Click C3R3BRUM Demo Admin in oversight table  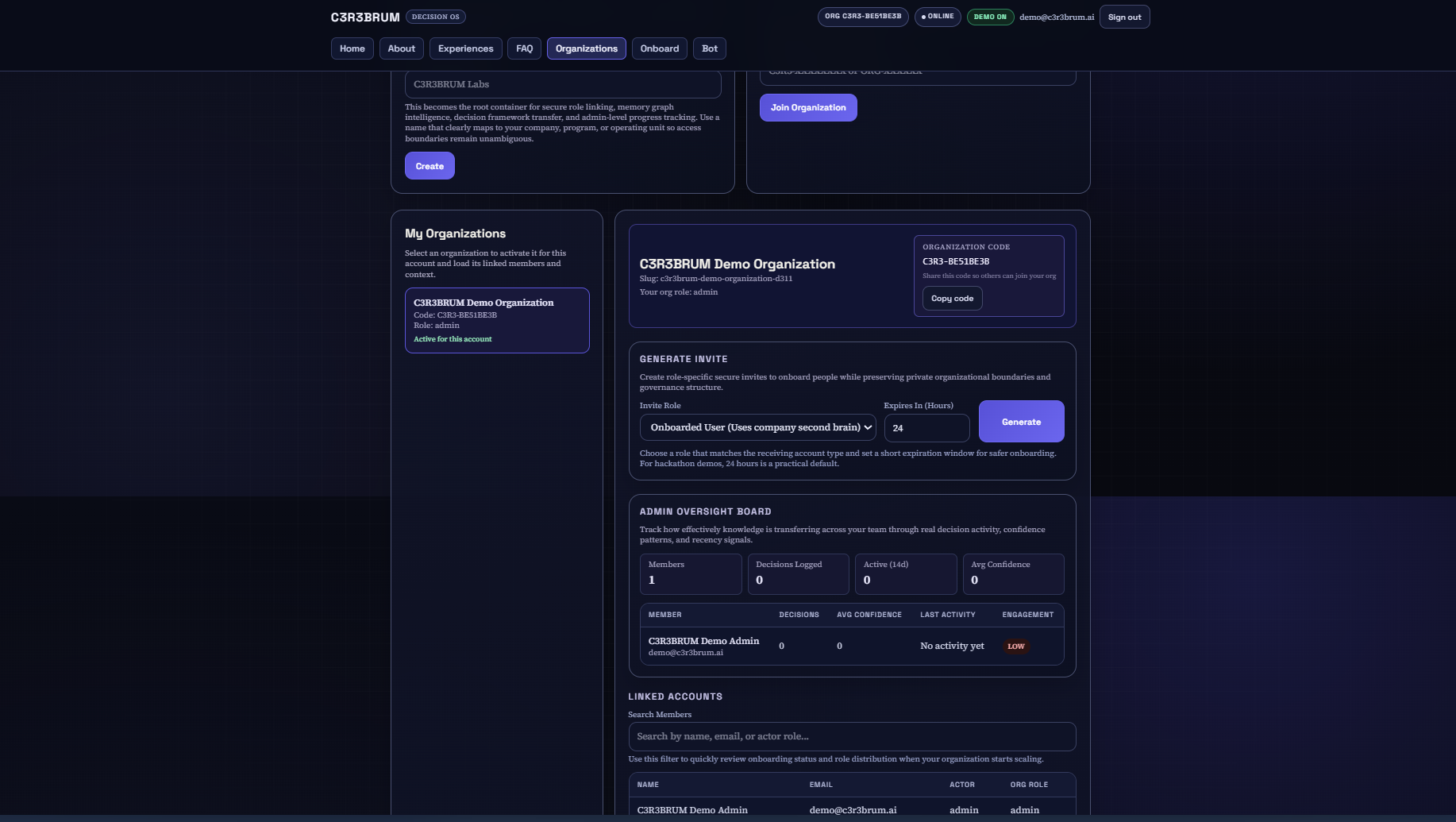703,641
